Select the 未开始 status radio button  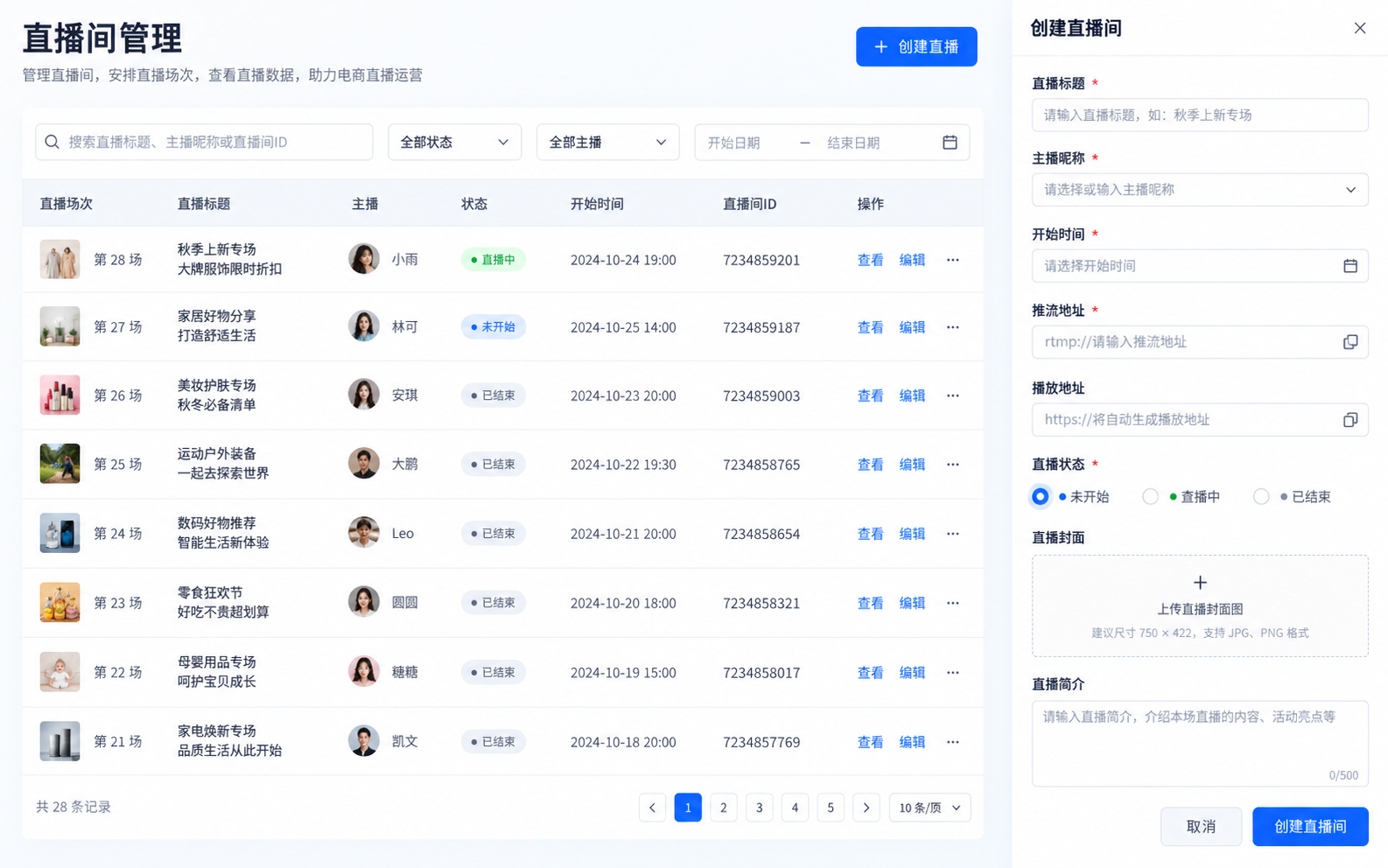pos(1040,496)
